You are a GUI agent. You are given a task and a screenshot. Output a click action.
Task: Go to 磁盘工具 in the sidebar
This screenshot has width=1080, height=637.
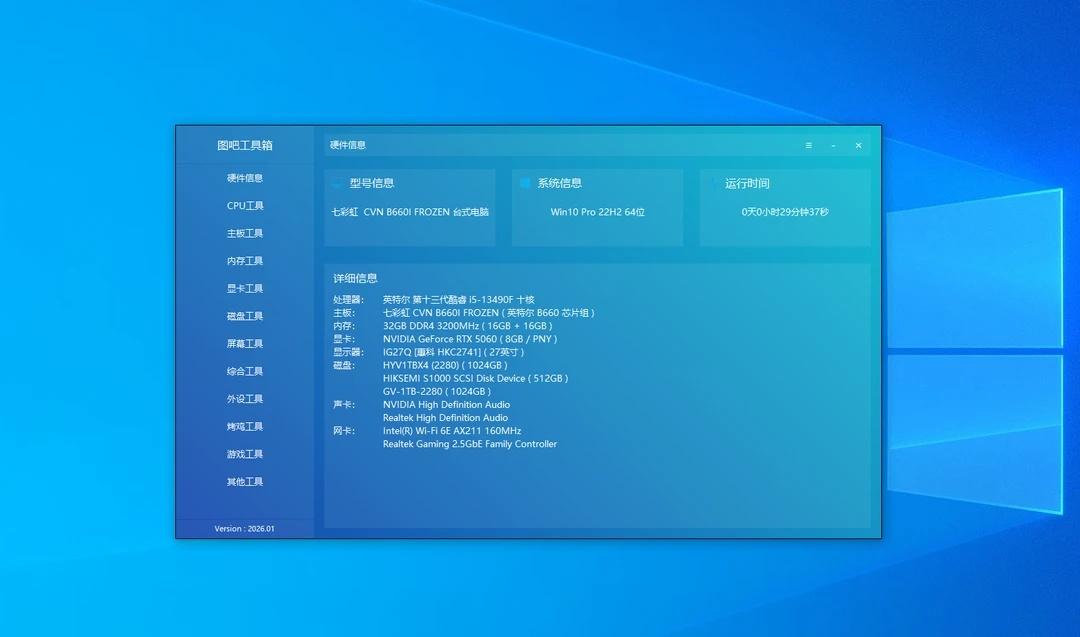[245, 315]
